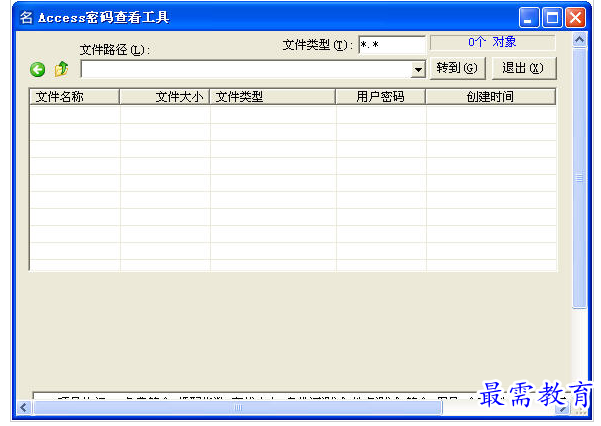Click the vertical scrollbar thumb
Viewport: 601px width, 426px height.
(580, 178)
